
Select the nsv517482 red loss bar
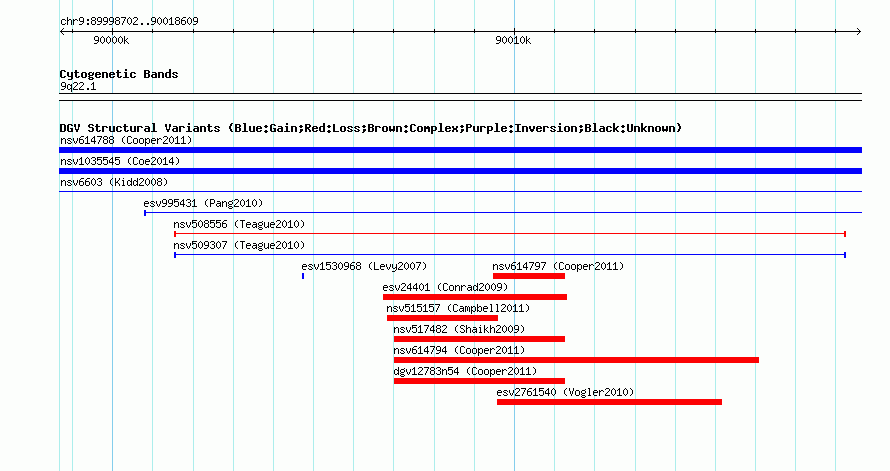[480, 339]
